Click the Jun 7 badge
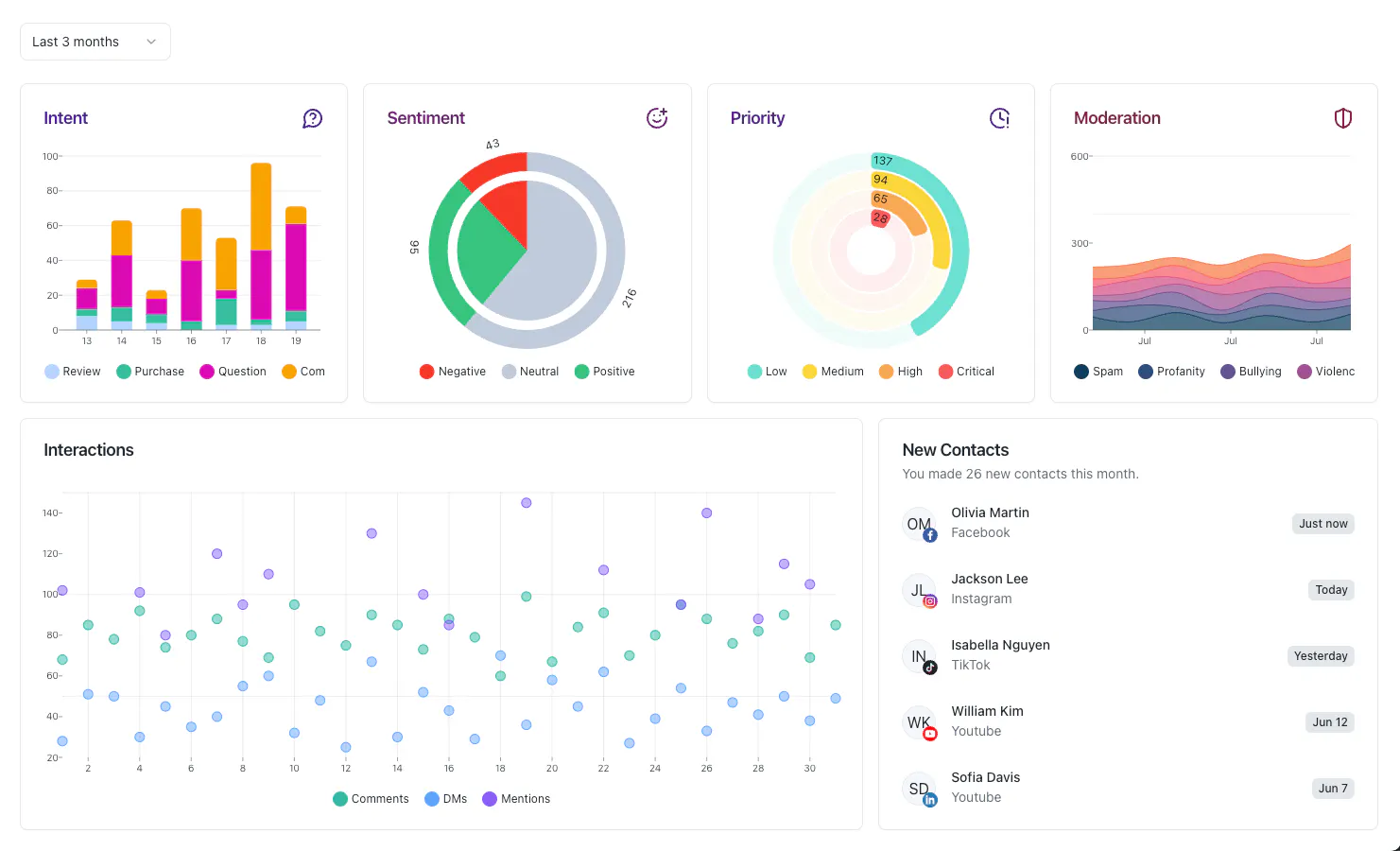Viewport: 1400px width, 851px height. click(x=1333, y=789)
